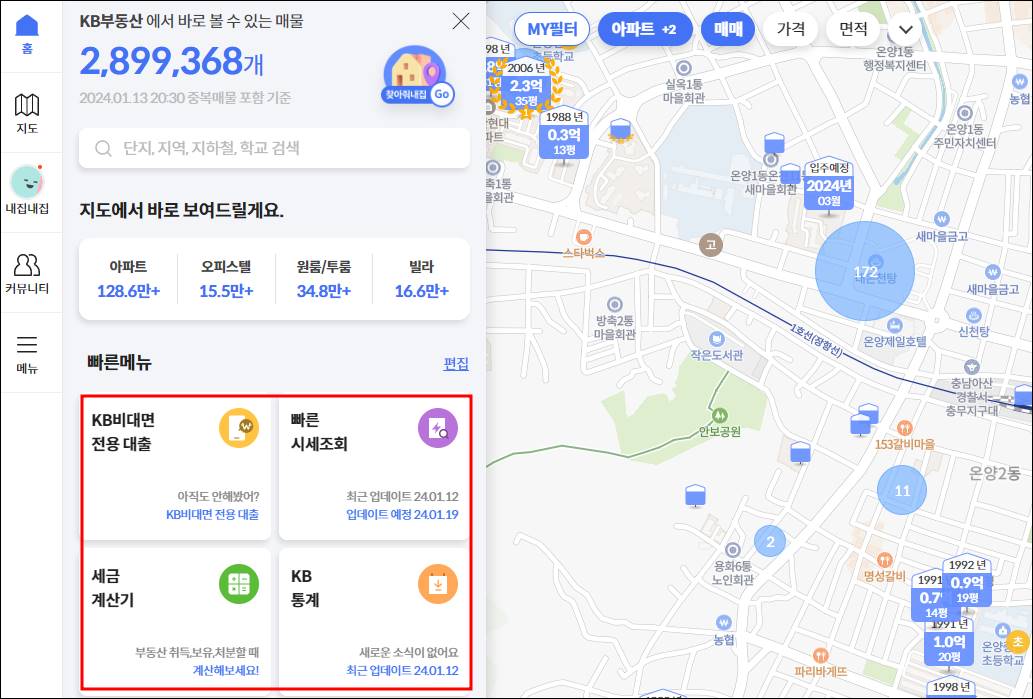Close the KB부동산 listings panel
Viewport: 1033px width, 699px height.
[x=461, y=21]
